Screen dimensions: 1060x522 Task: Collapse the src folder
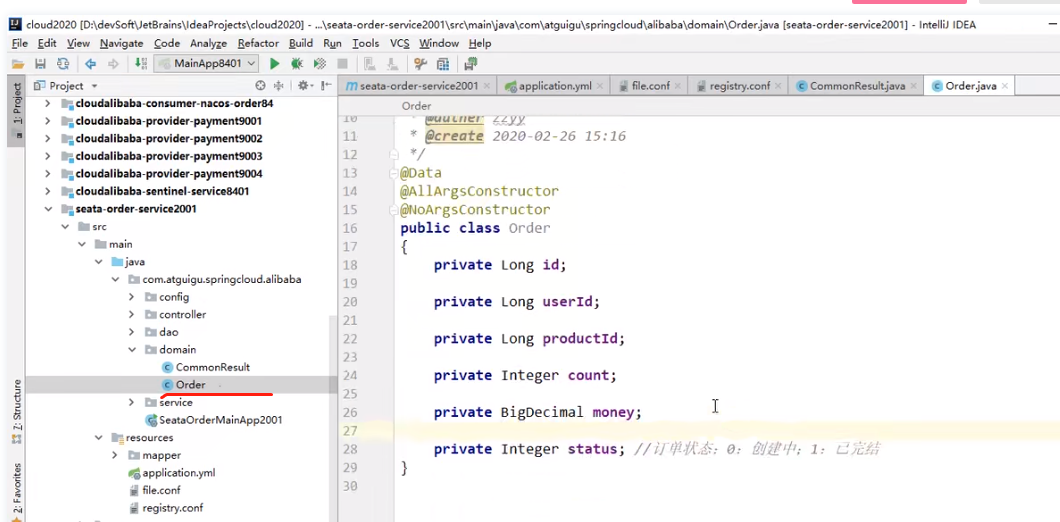tap(64, 227)
